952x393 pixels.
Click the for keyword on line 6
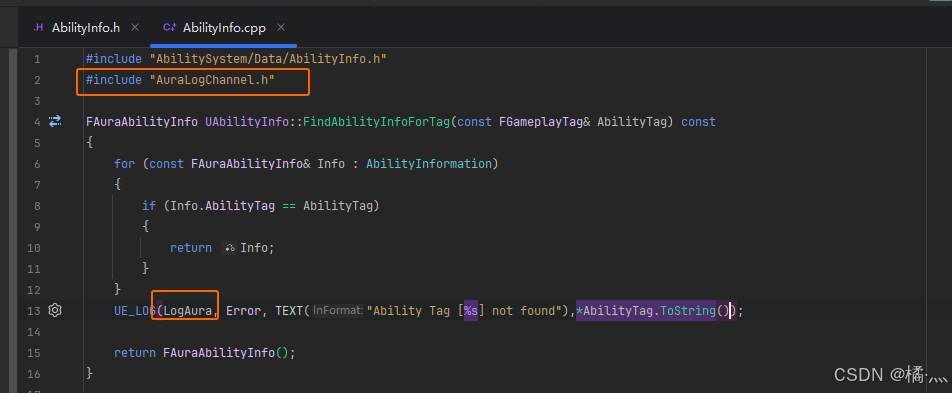point(124,164)
